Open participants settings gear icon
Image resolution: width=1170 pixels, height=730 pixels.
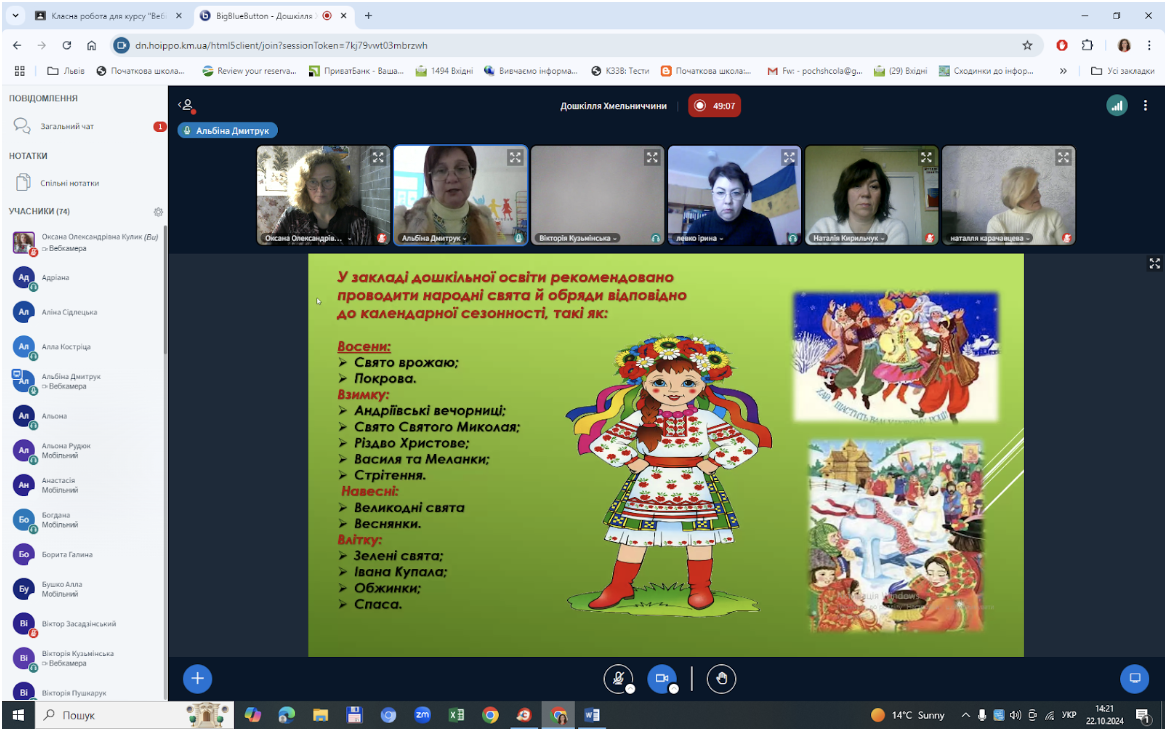coord(157,212)
